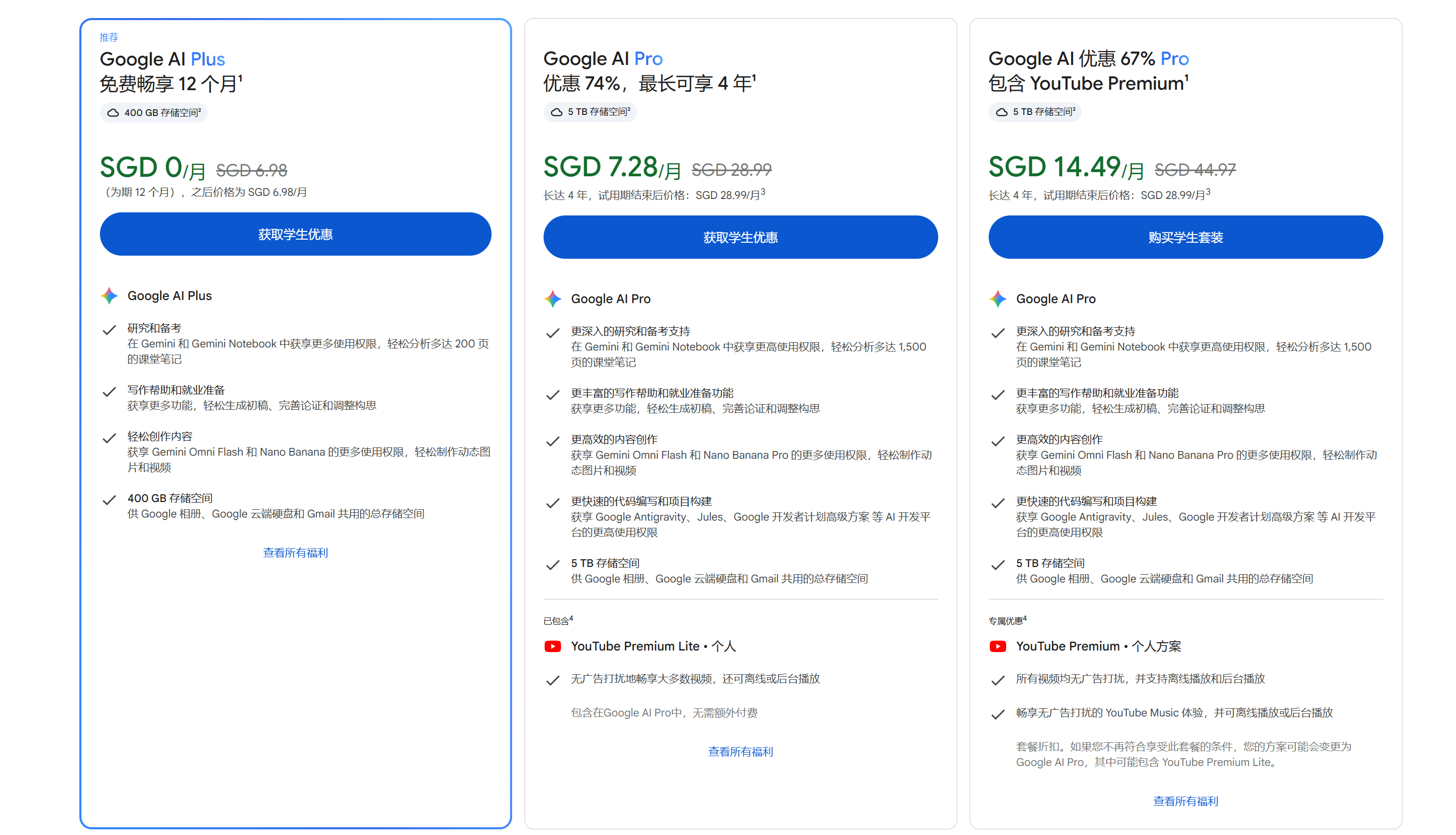1456x835 pixels.
Task: Click the struck-through SGD 6.98 price
Action: click(x=251, y=170)
